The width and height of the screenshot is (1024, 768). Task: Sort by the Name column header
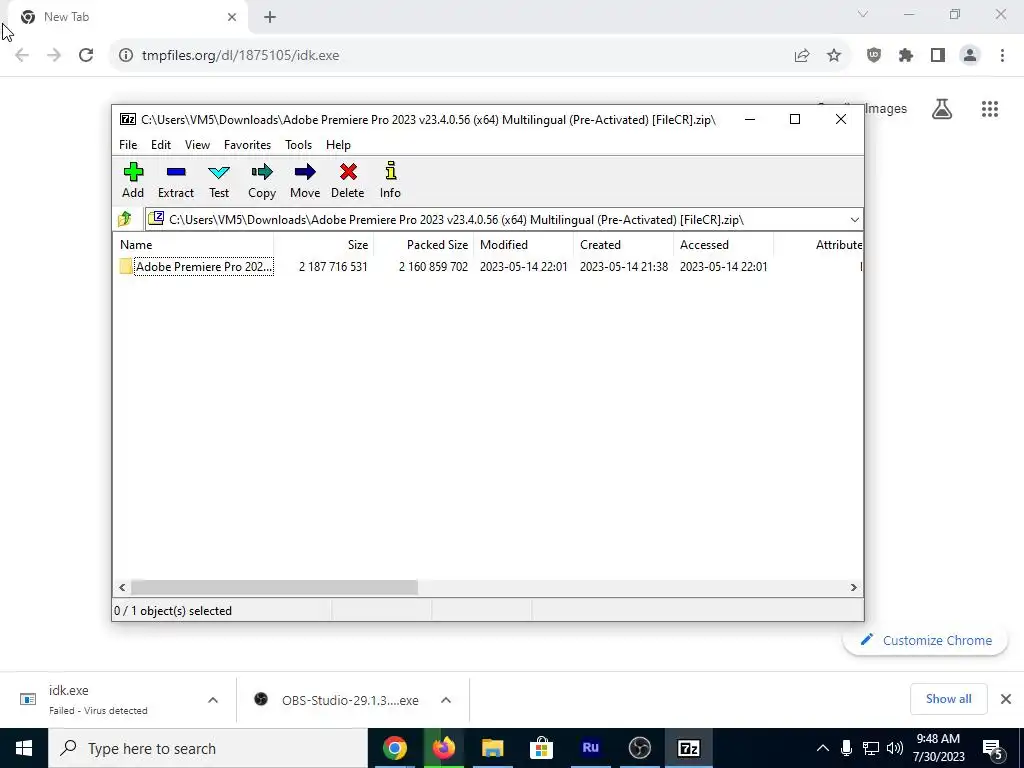[x=195, y=245]
